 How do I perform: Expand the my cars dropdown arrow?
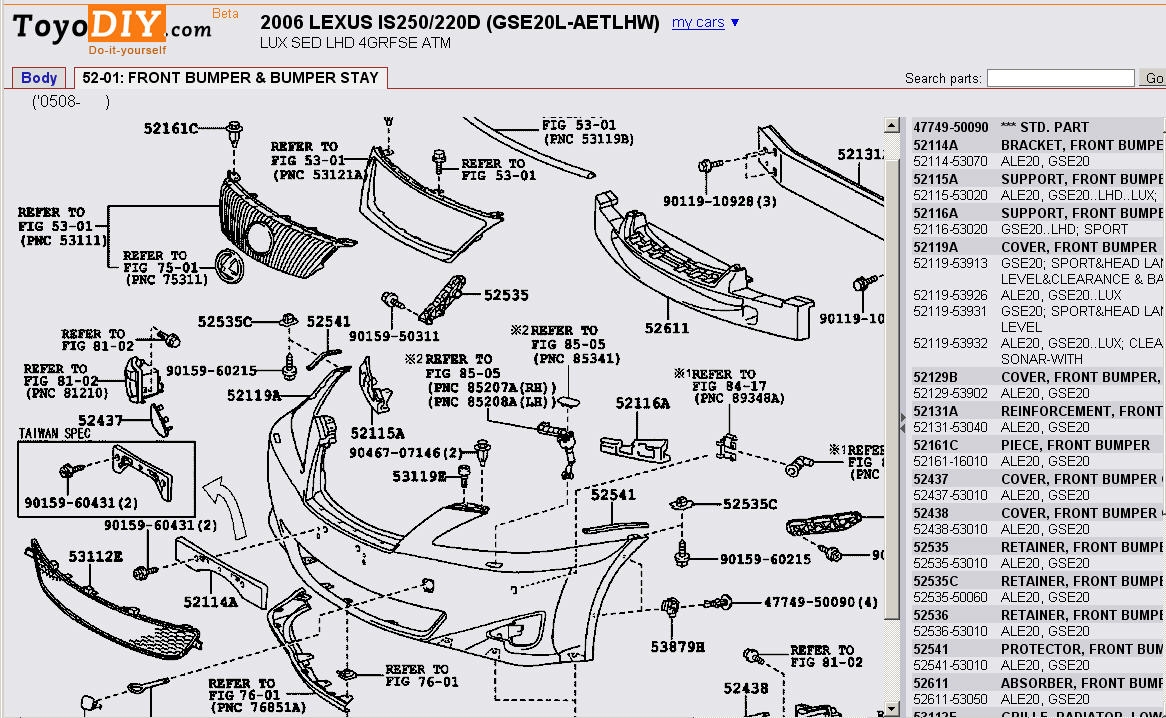tap(735, 22)
